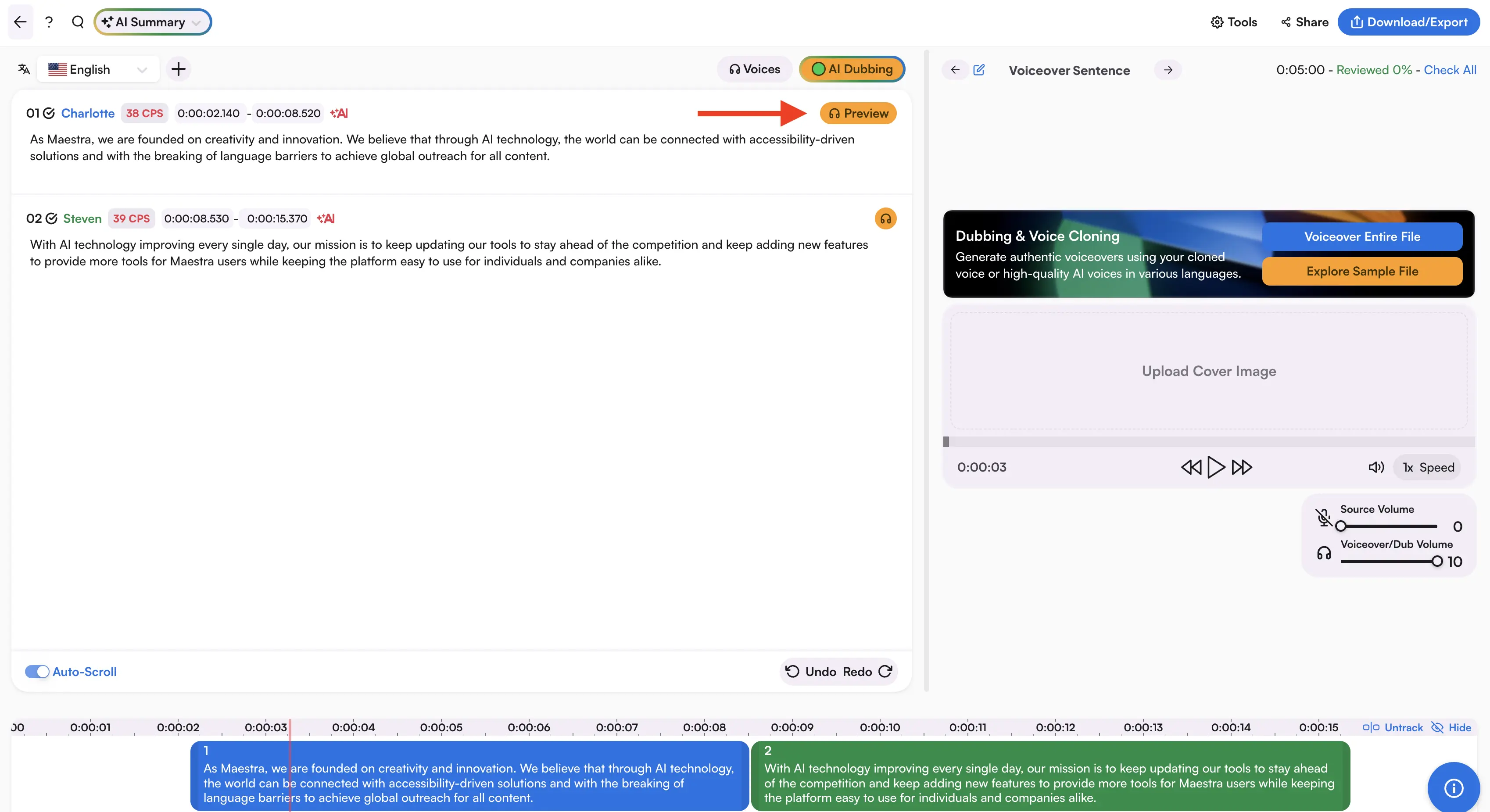The width and height of the screenshot is (1490, 812).
Task: Open search via the magnifier icon
Action: click(x=78, y=22)
